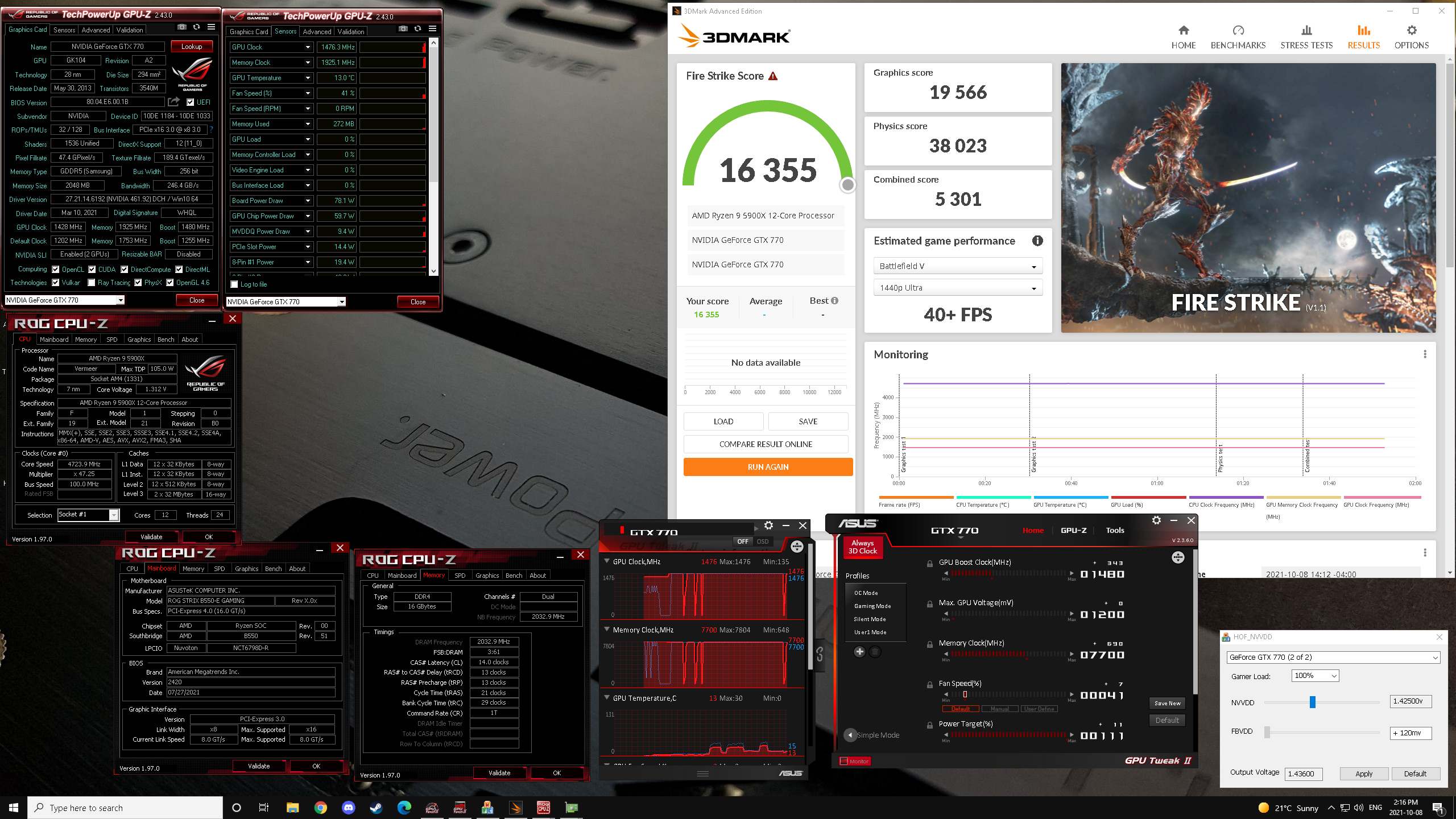Open Steam from the taskbar
The width and height of the screenshot is (1456, 819).
point(377,808)
